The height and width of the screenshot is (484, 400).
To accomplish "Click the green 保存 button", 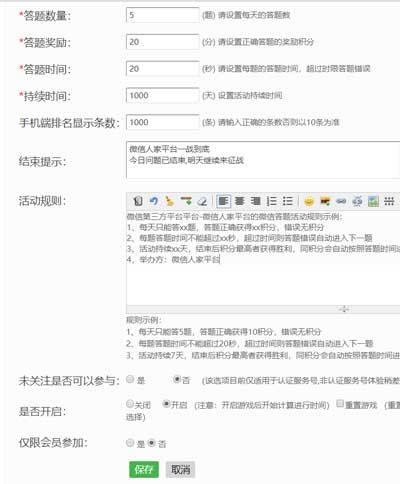I will (144, 470).
